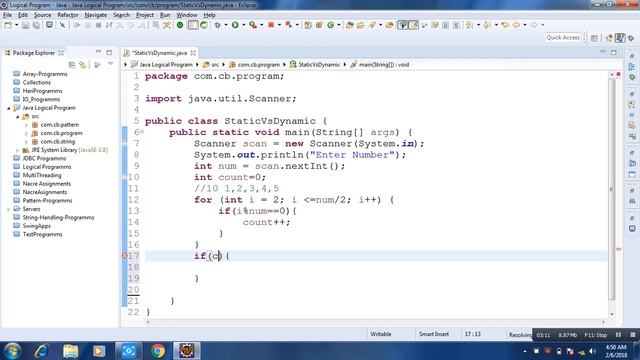This screenshot has width=640, height=360.
Task: Click the New file toolbar icon
Action: (8, 25)
